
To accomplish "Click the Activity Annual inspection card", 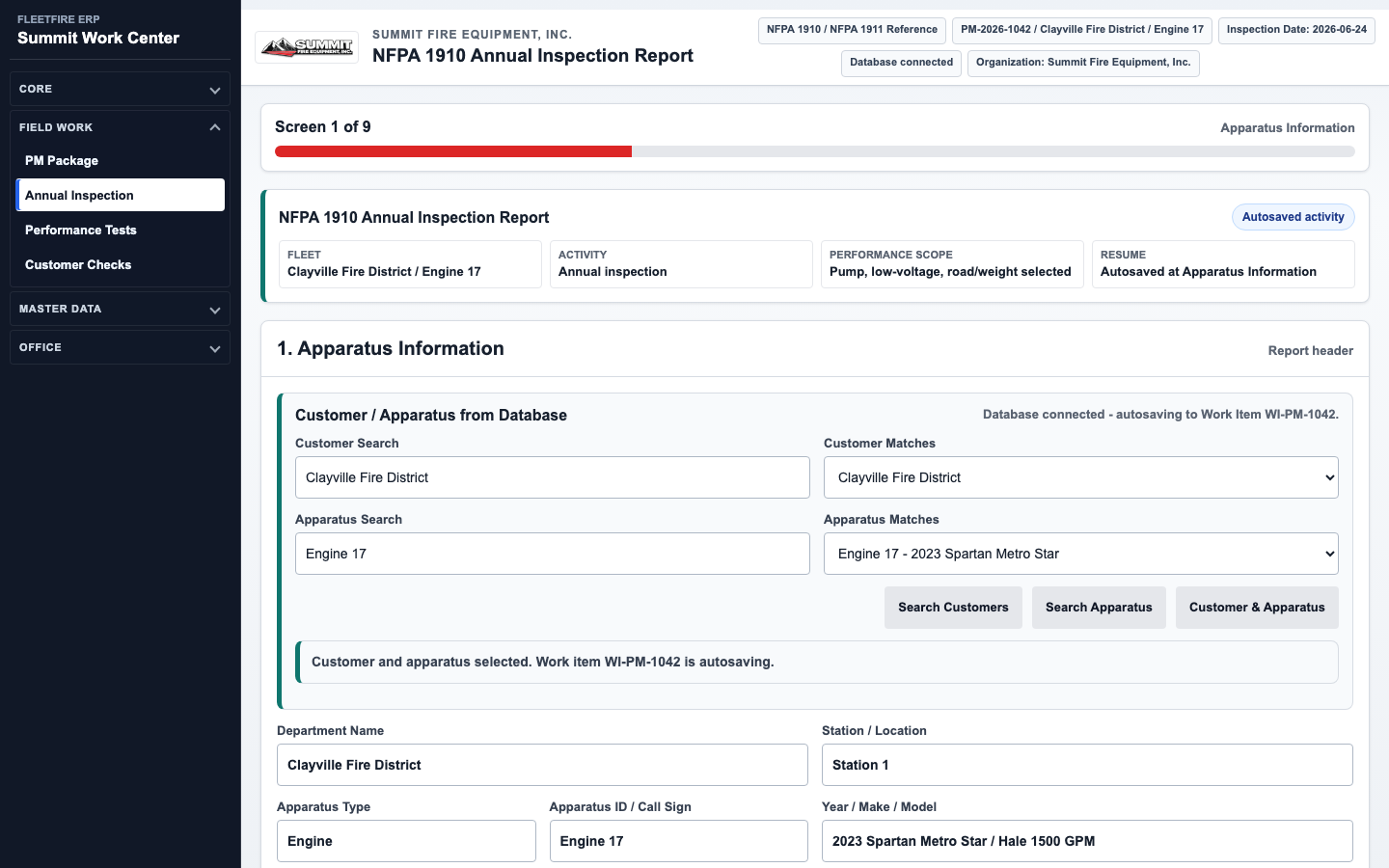I will pos(681,264).
